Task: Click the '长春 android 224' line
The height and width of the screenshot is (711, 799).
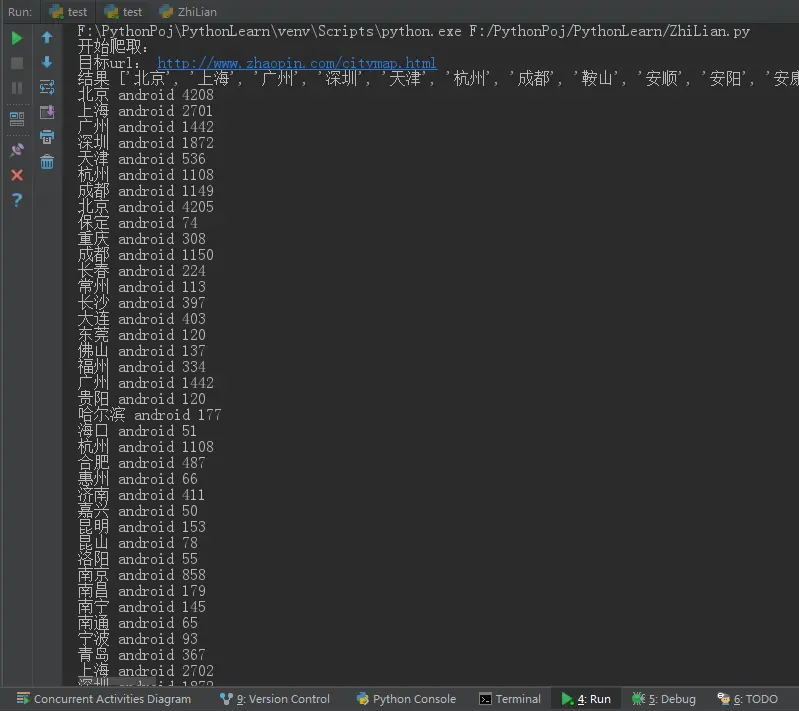Action: click(142, 271)
